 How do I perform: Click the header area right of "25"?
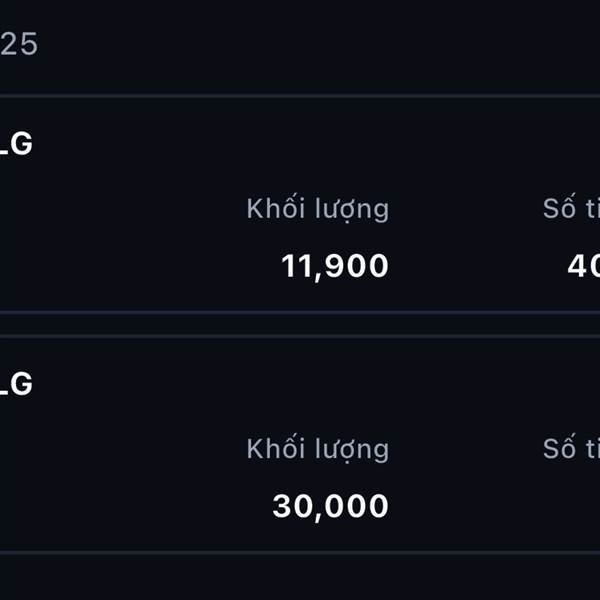coord(300,45)
